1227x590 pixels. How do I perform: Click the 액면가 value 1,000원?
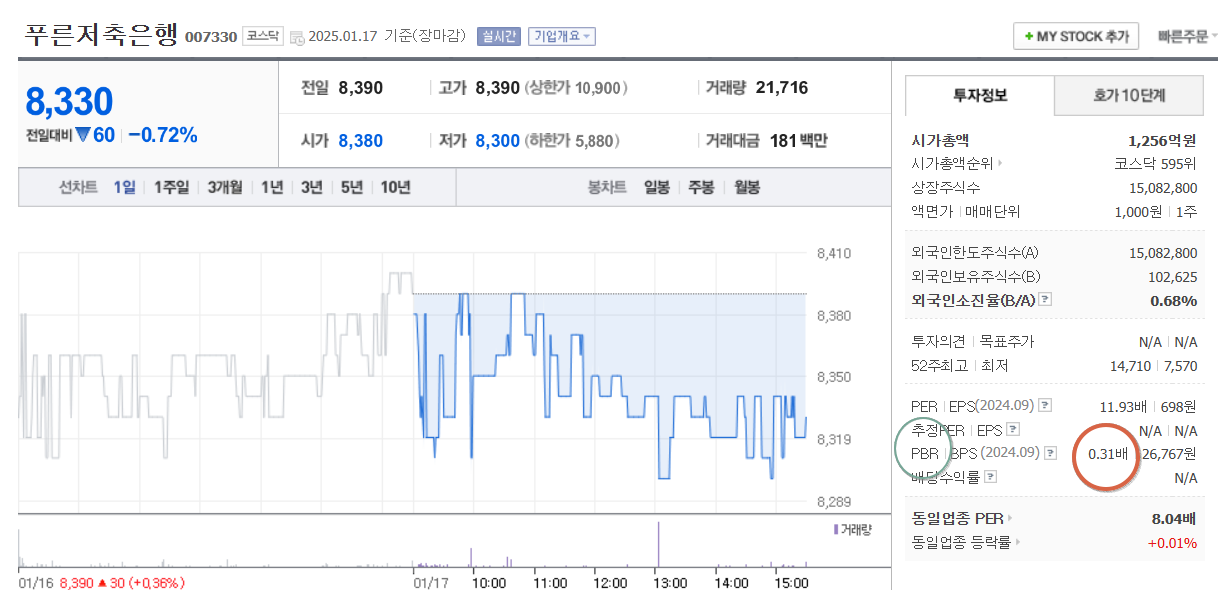[x=1138, y=212]
